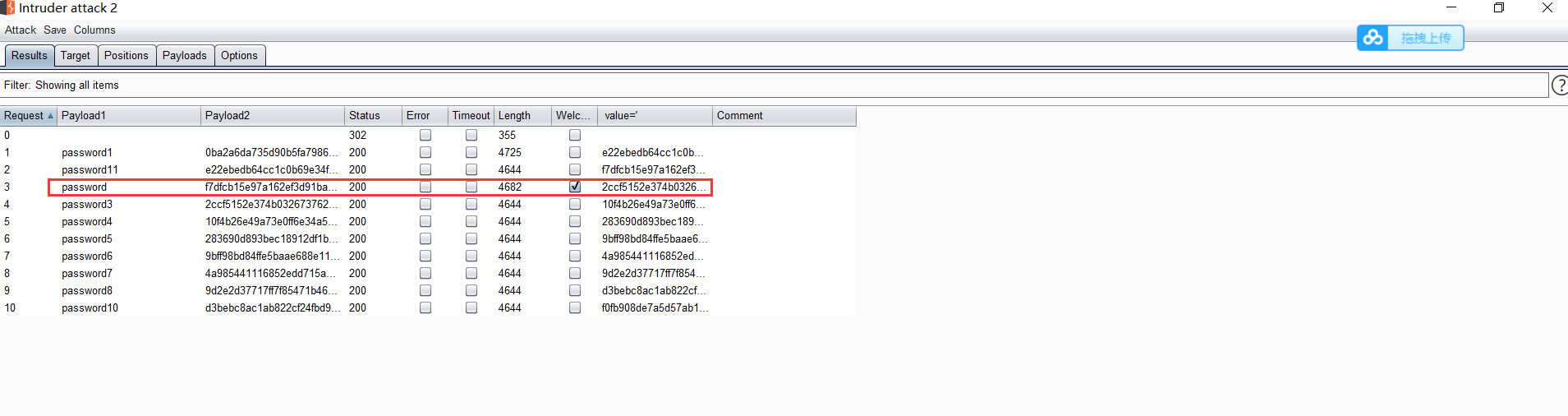Click Payload2 cell starting 0ba2a6da735d
The width and height of the screenshot is (1568, 416).
click(272, 152)
